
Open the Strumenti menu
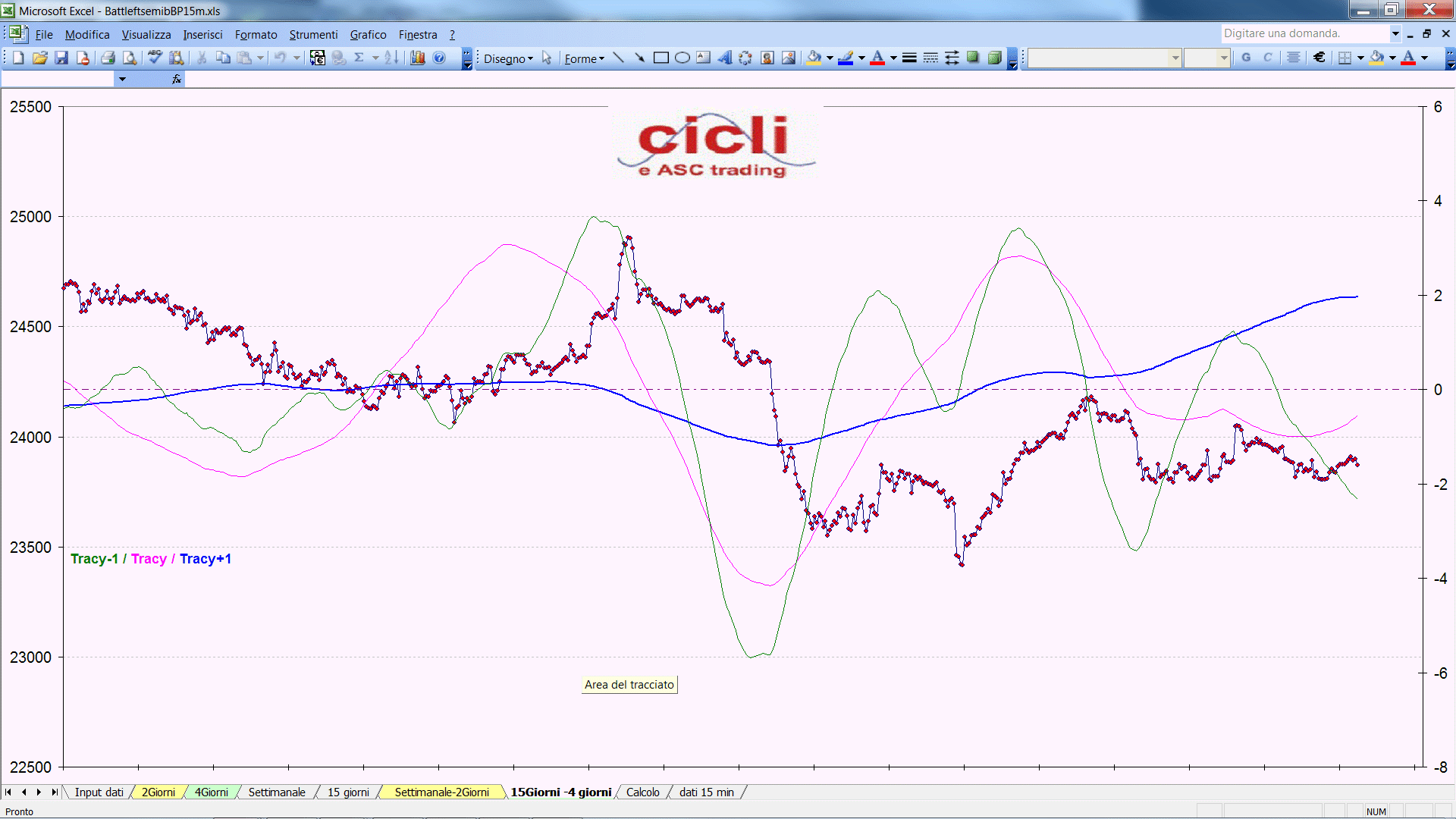pos(313,35)
